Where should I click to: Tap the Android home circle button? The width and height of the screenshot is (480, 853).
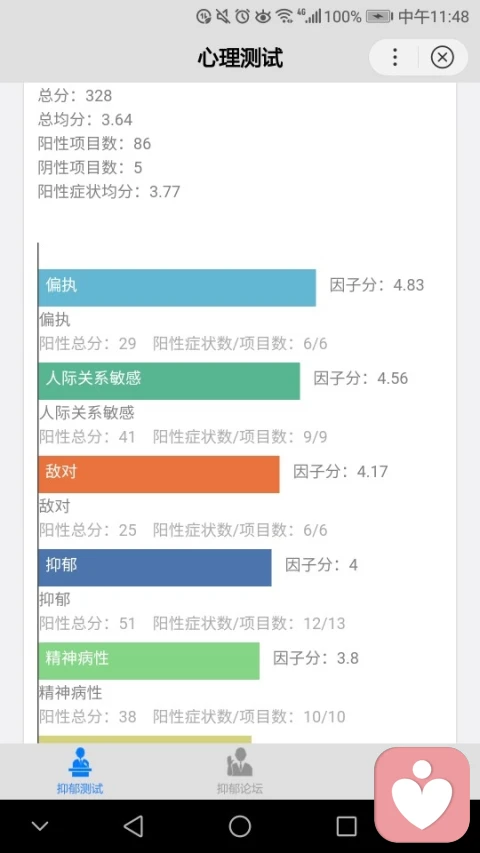[240, 826]
